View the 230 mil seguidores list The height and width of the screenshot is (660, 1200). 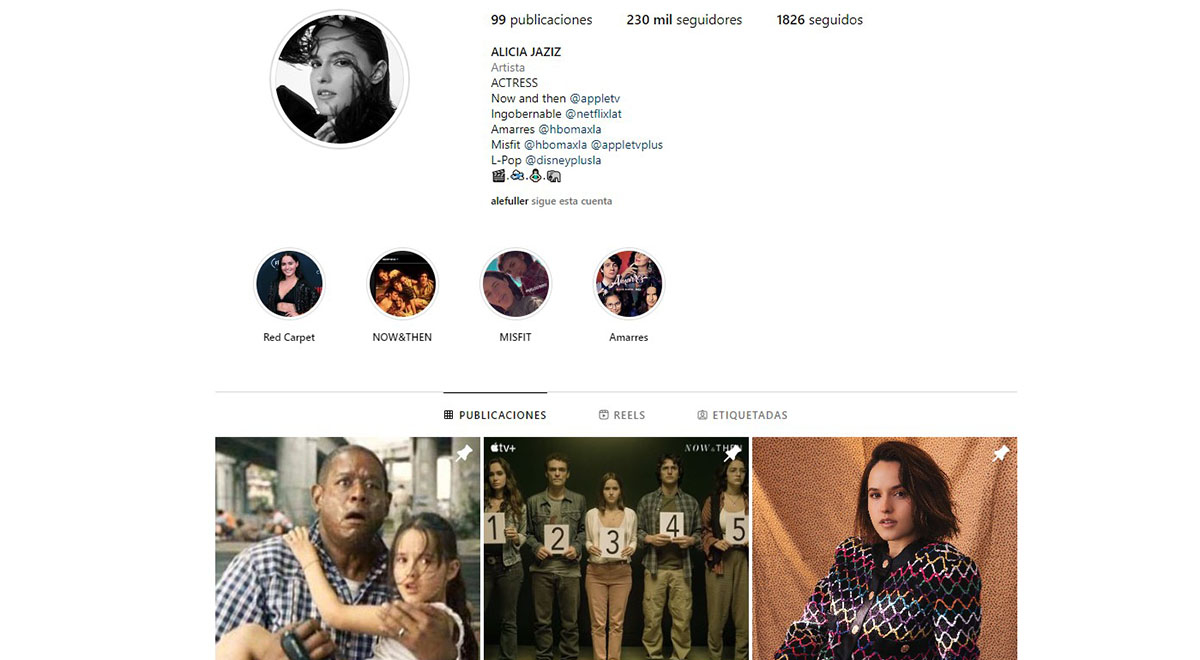click(684, 20)
